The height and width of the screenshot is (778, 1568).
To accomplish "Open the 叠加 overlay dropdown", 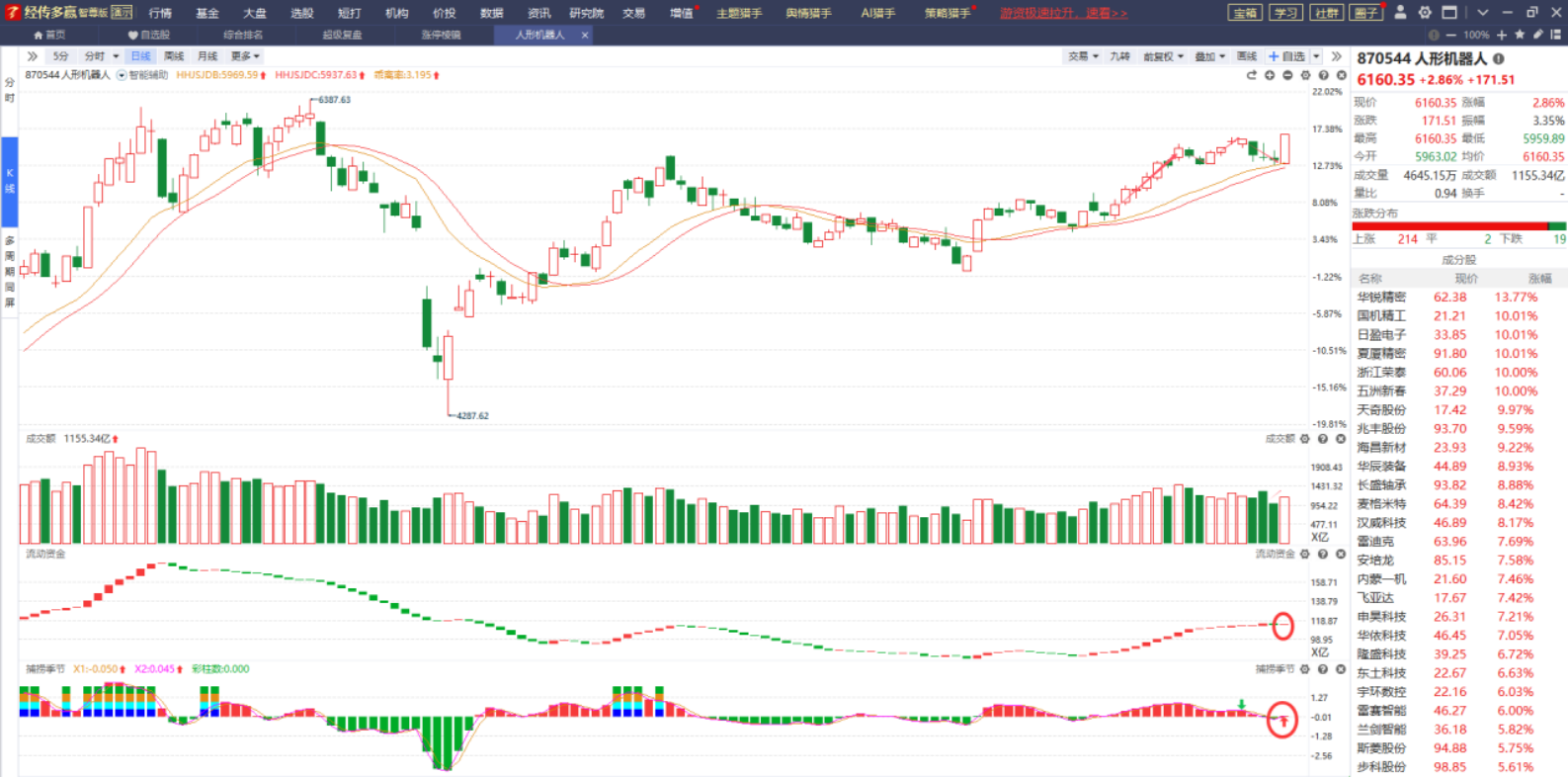I will [x=1210, y=56].
